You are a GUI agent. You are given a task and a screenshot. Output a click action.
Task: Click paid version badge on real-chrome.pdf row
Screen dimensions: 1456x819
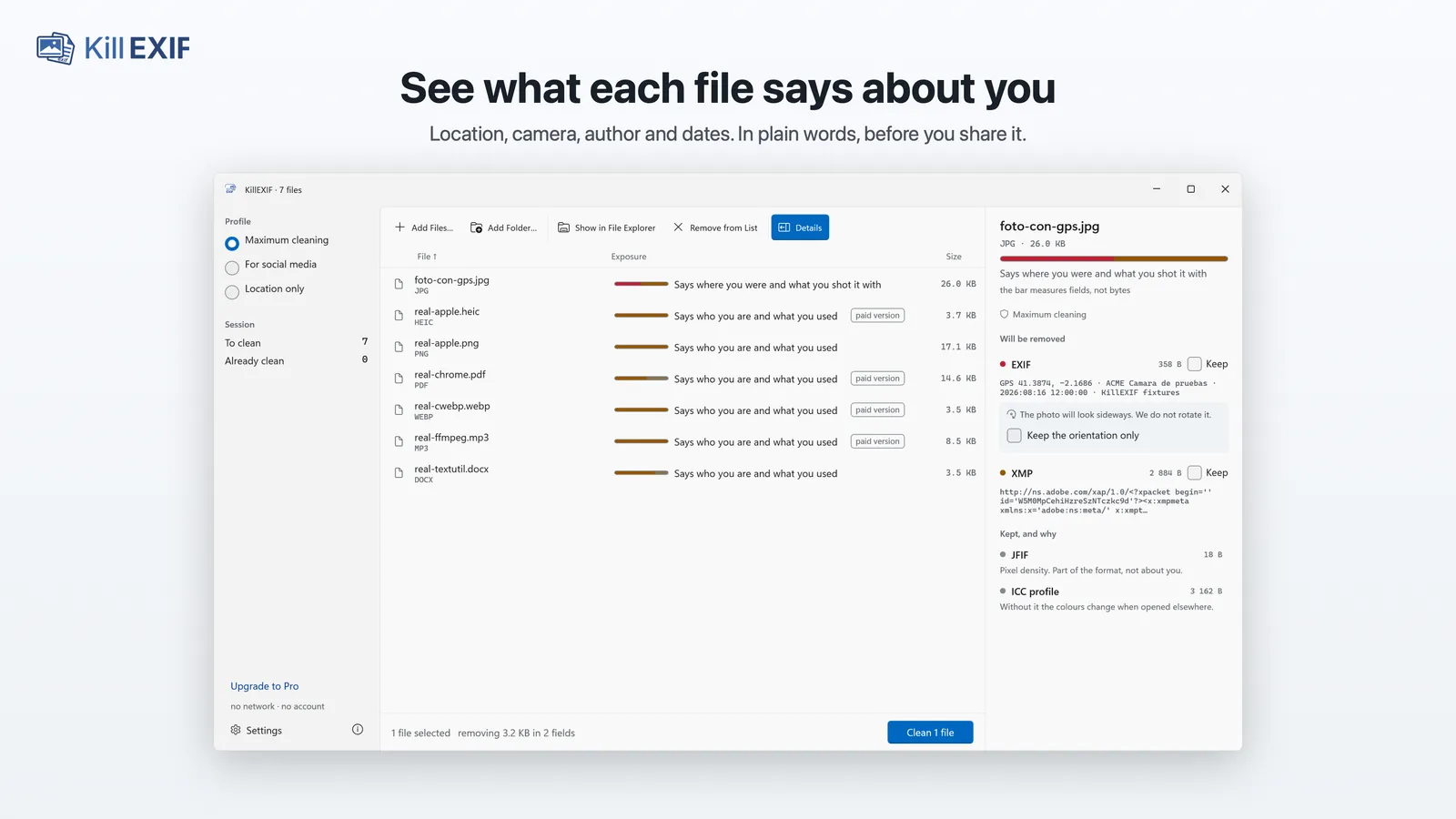point(877,379)
